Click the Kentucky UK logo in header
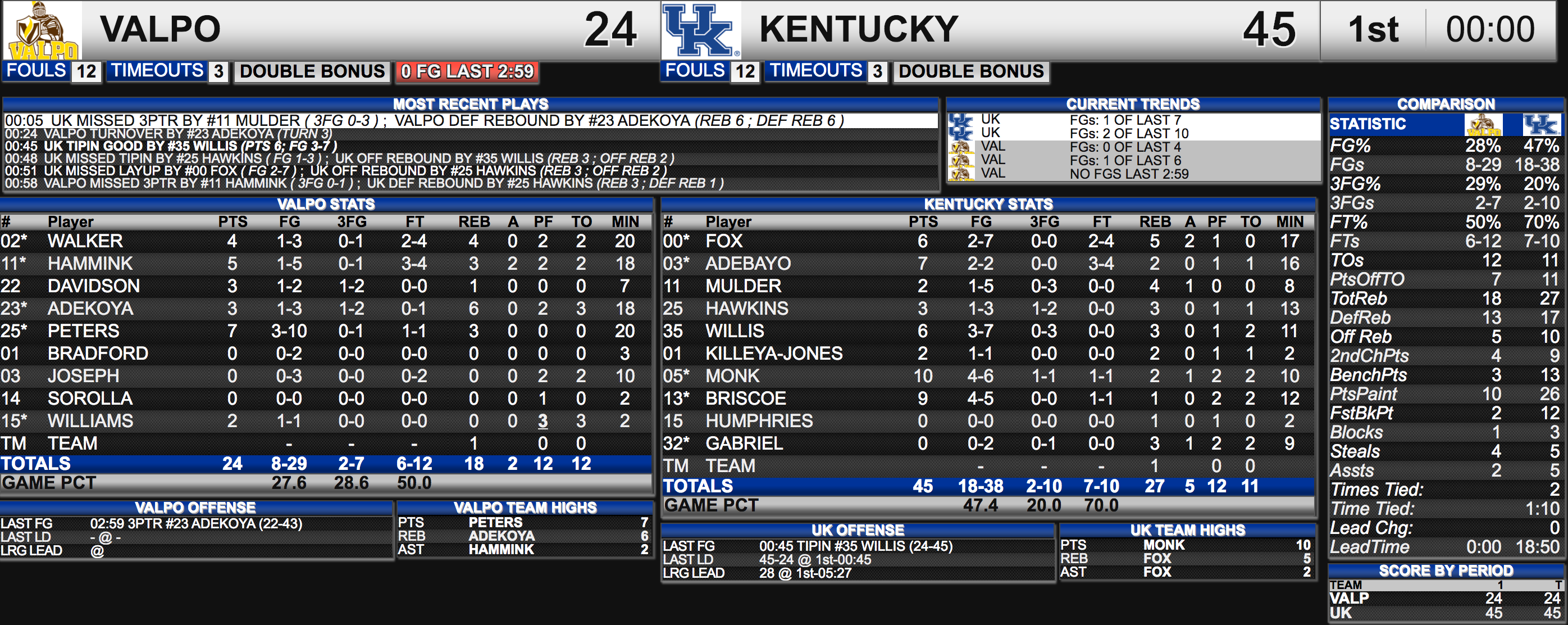Screen dimensions: 1568x625 point(701,30)
